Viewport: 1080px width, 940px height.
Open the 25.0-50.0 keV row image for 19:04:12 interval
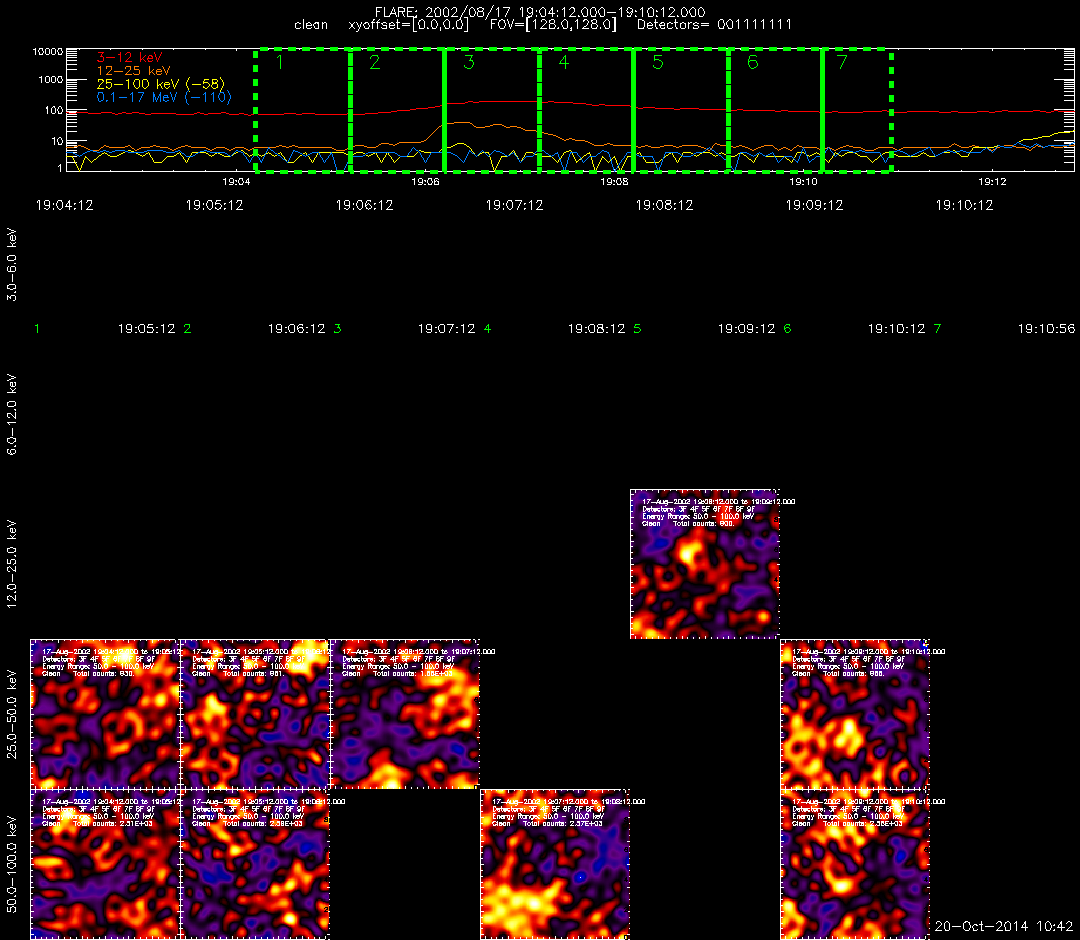(x=105, y=714)
